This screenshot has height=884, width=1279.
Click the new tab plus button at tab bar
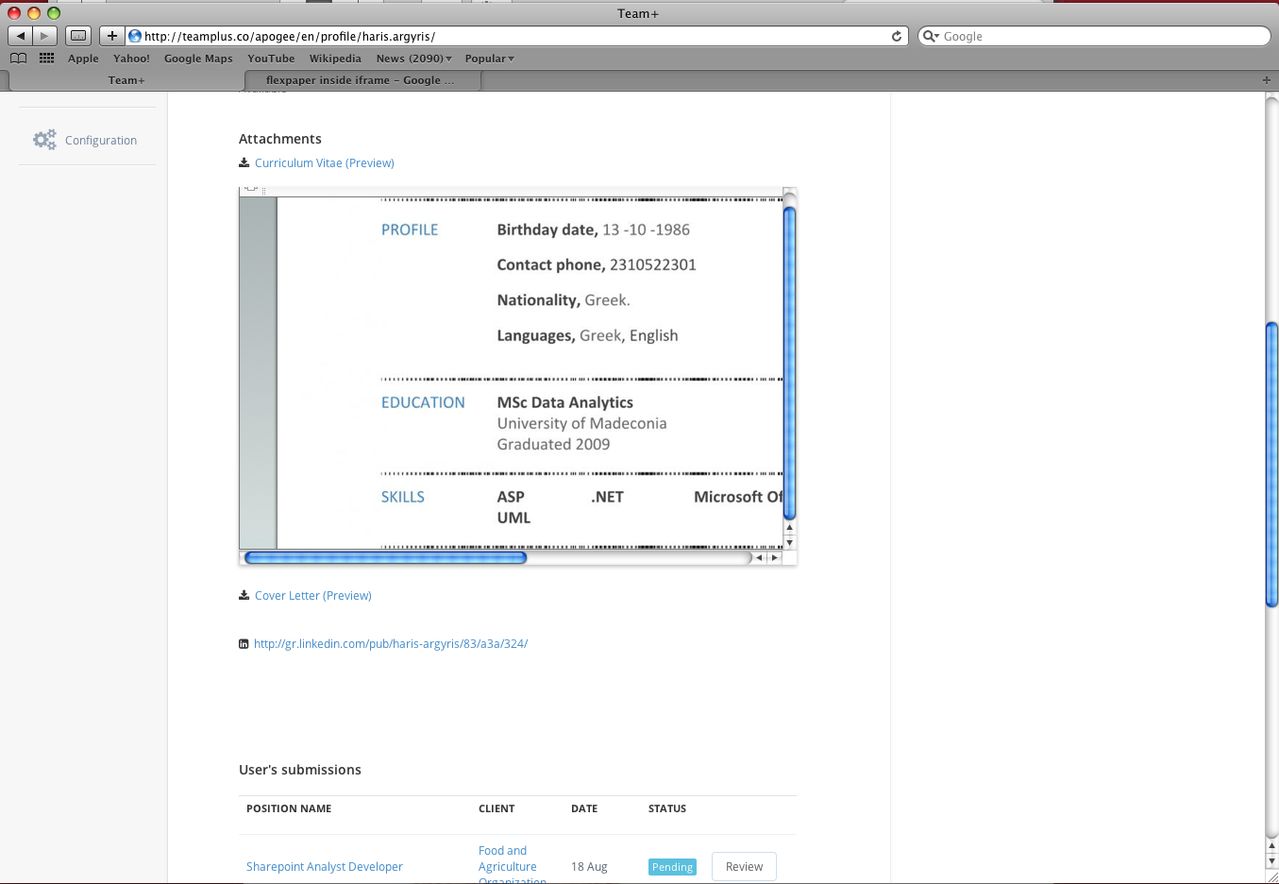pyautogui.click(x=1266, y=80)
